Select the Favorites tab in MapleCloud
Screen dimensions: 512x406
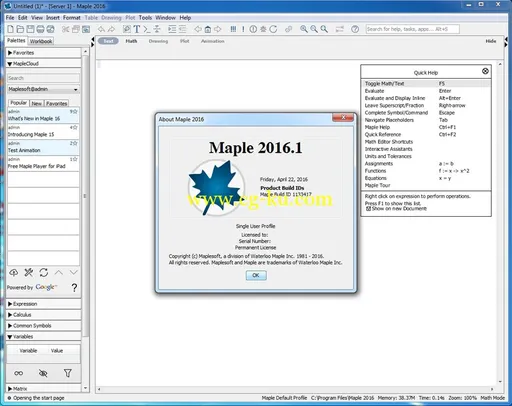coord(57,103)
